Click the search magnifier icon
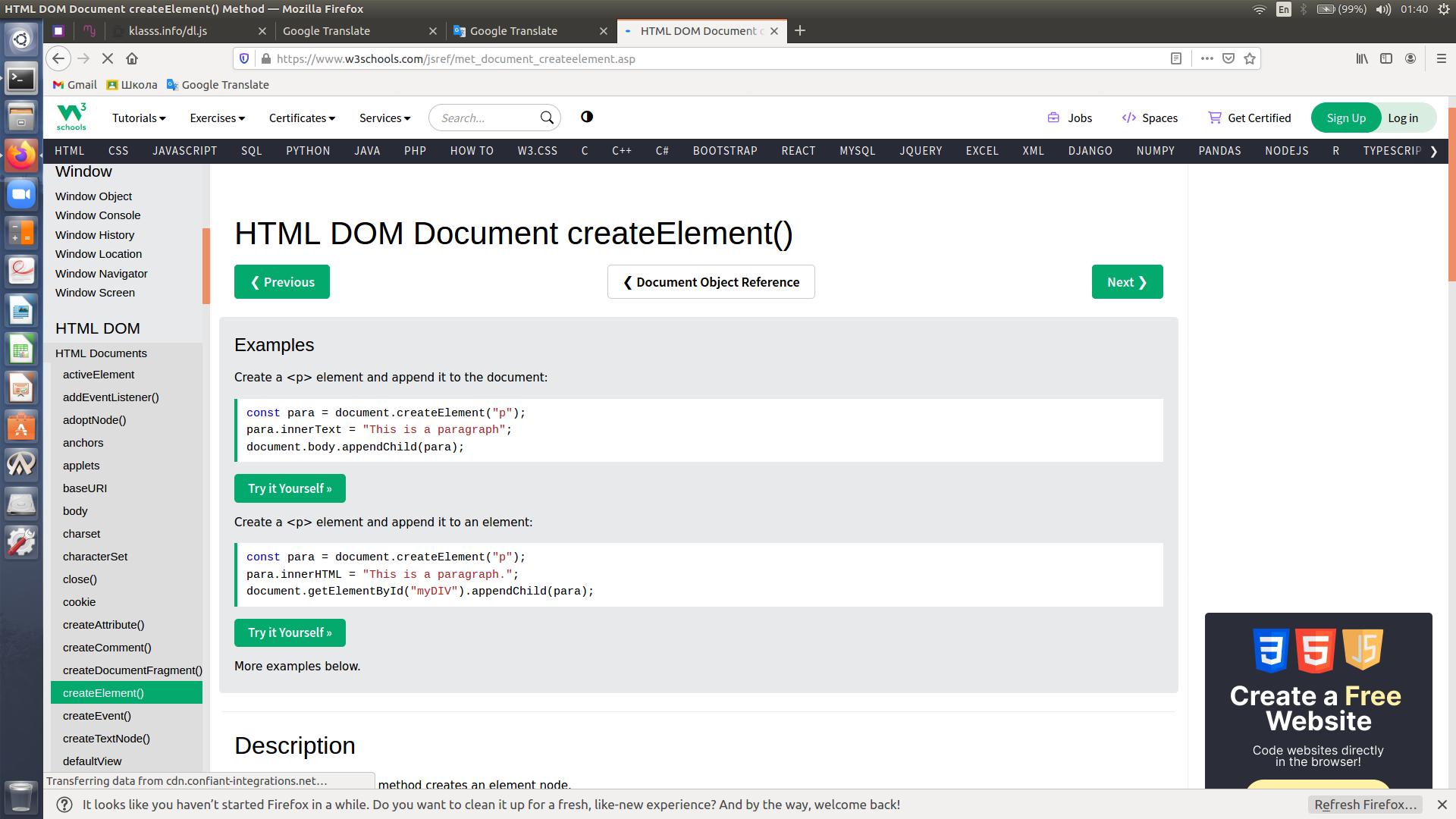 [x=547, y=118]
